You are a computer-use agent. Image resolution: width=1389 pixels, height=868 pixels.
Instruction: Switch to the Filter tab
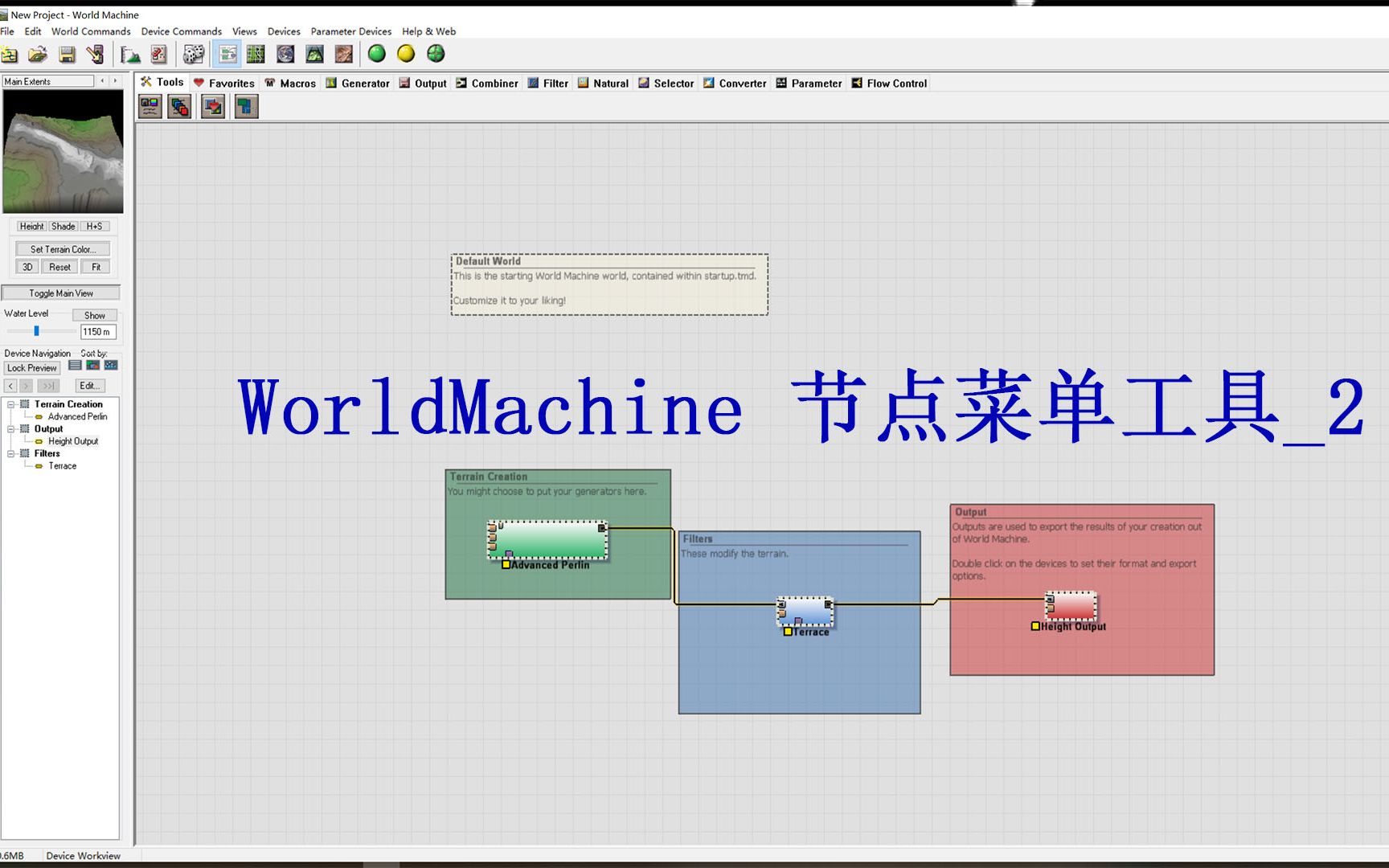tap(548, 83)
